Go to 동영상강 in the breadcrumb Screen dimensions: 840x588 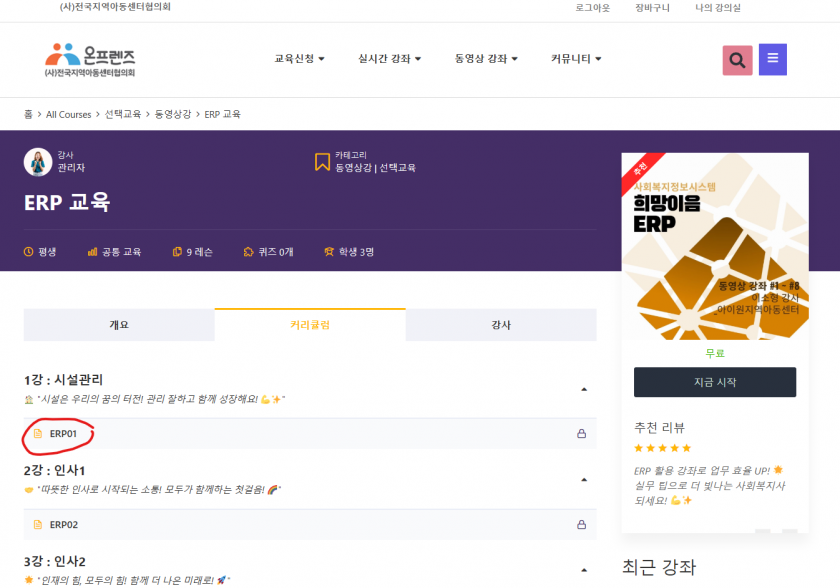[172, 114]
